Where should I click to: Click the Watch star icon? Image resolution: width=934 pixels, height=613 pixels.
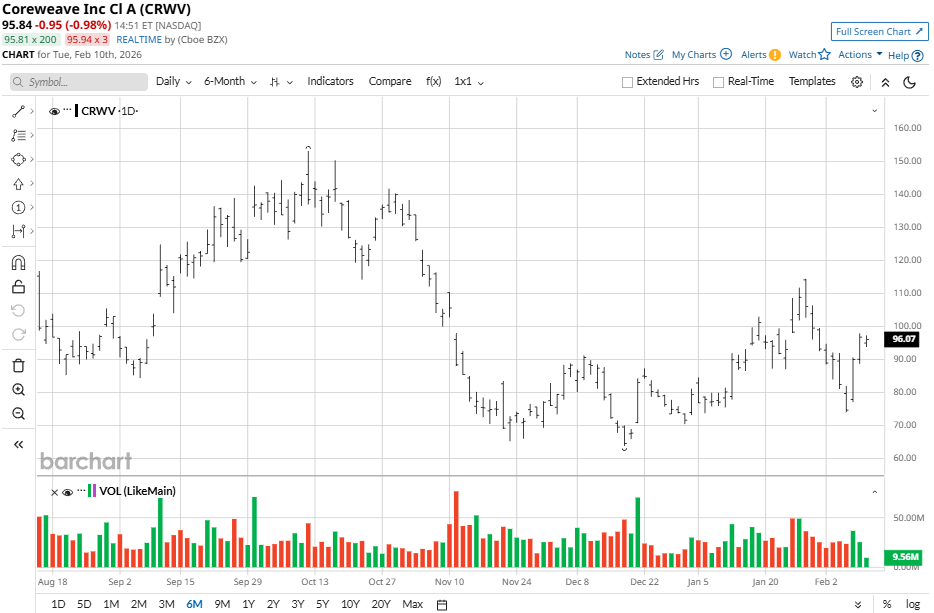click(x=824, y=54)
